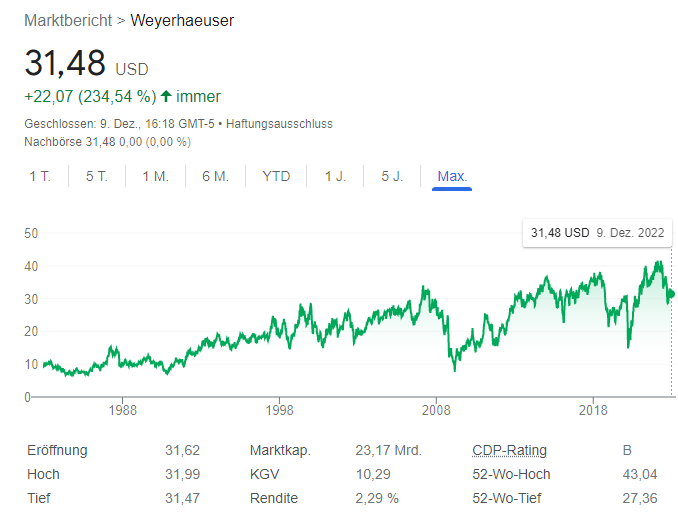Select the 1 T. time range tab
This screenshot has width=678, height=514.
point(40,176)
